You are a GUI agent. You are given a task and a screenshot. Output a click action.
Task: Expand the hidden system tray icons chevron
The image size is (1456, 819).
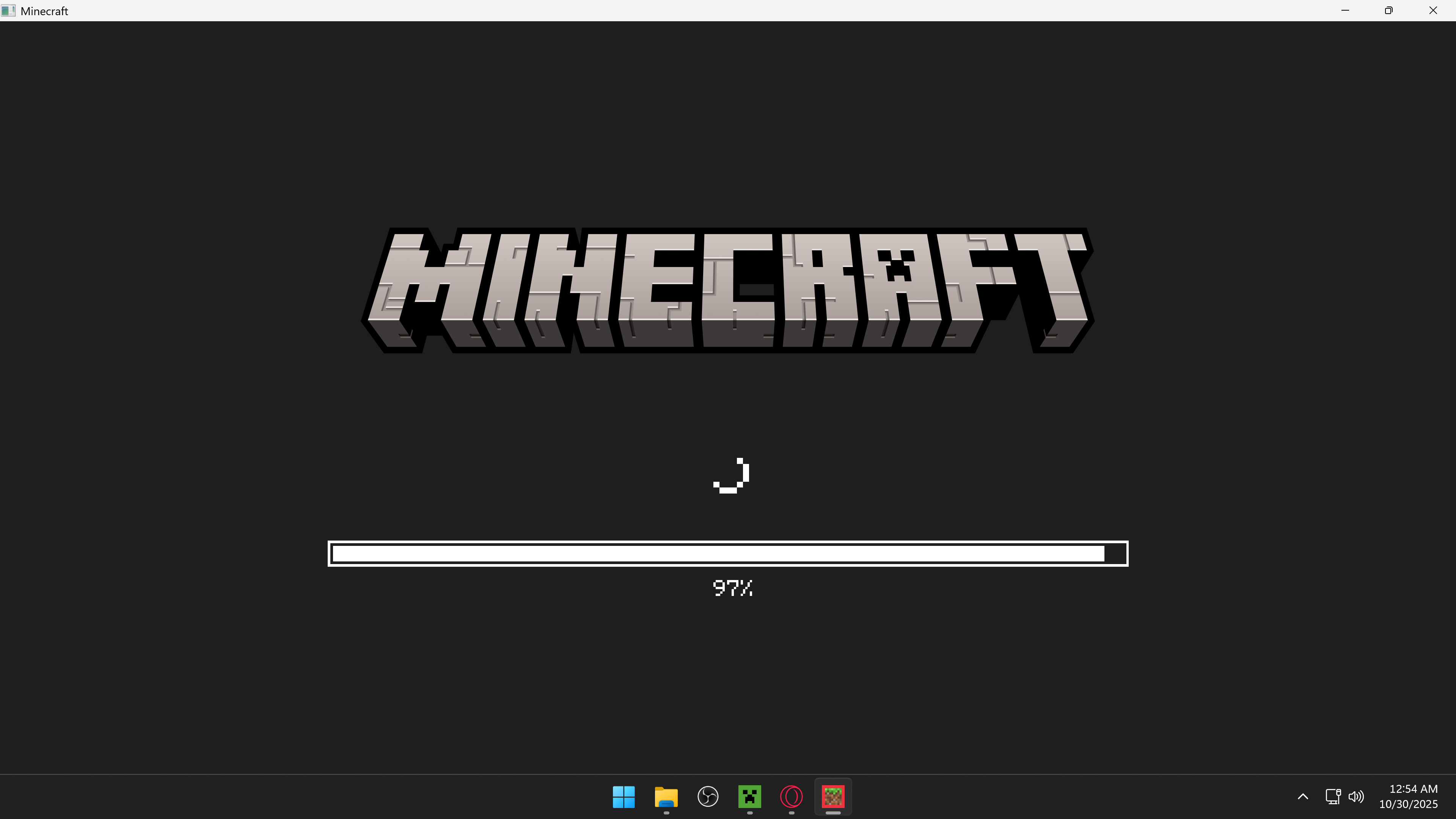1303,796
